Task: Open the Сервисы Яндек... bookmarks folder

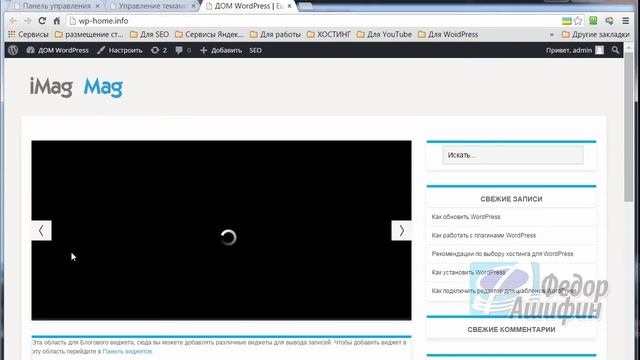Action: (209, 34)
